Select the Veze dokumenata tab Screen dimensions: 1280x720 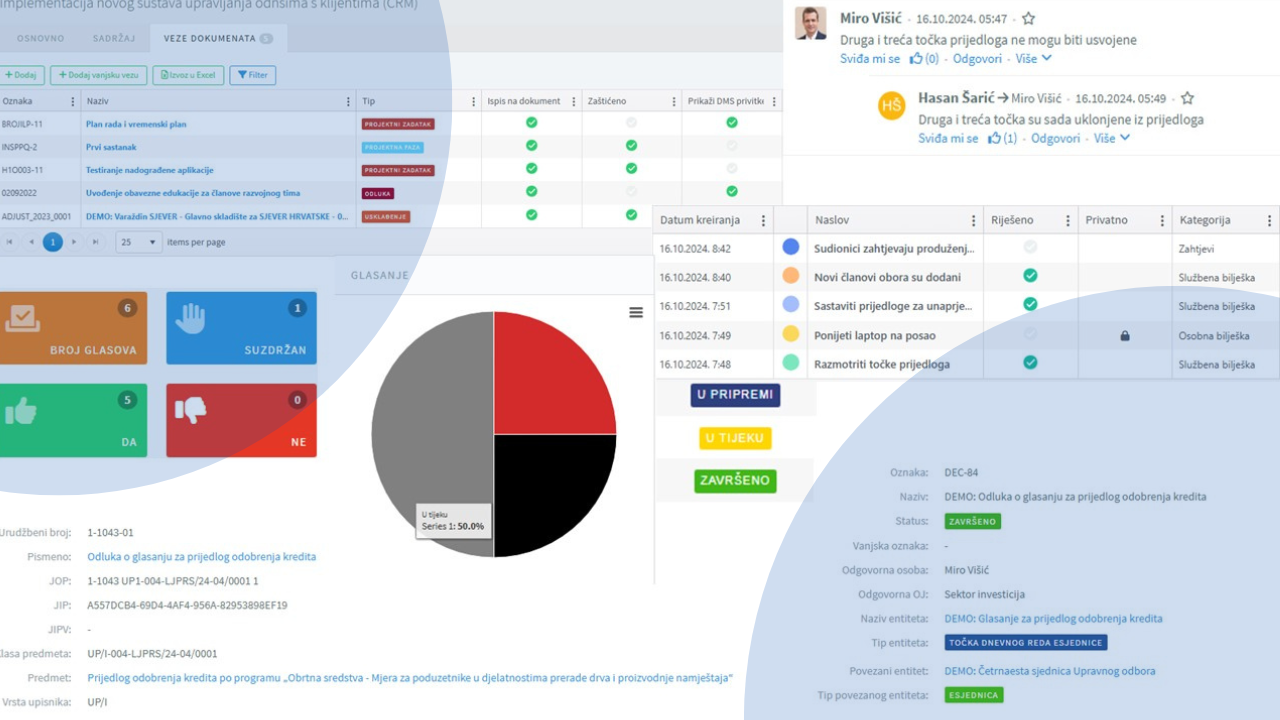tap(218, 38)
